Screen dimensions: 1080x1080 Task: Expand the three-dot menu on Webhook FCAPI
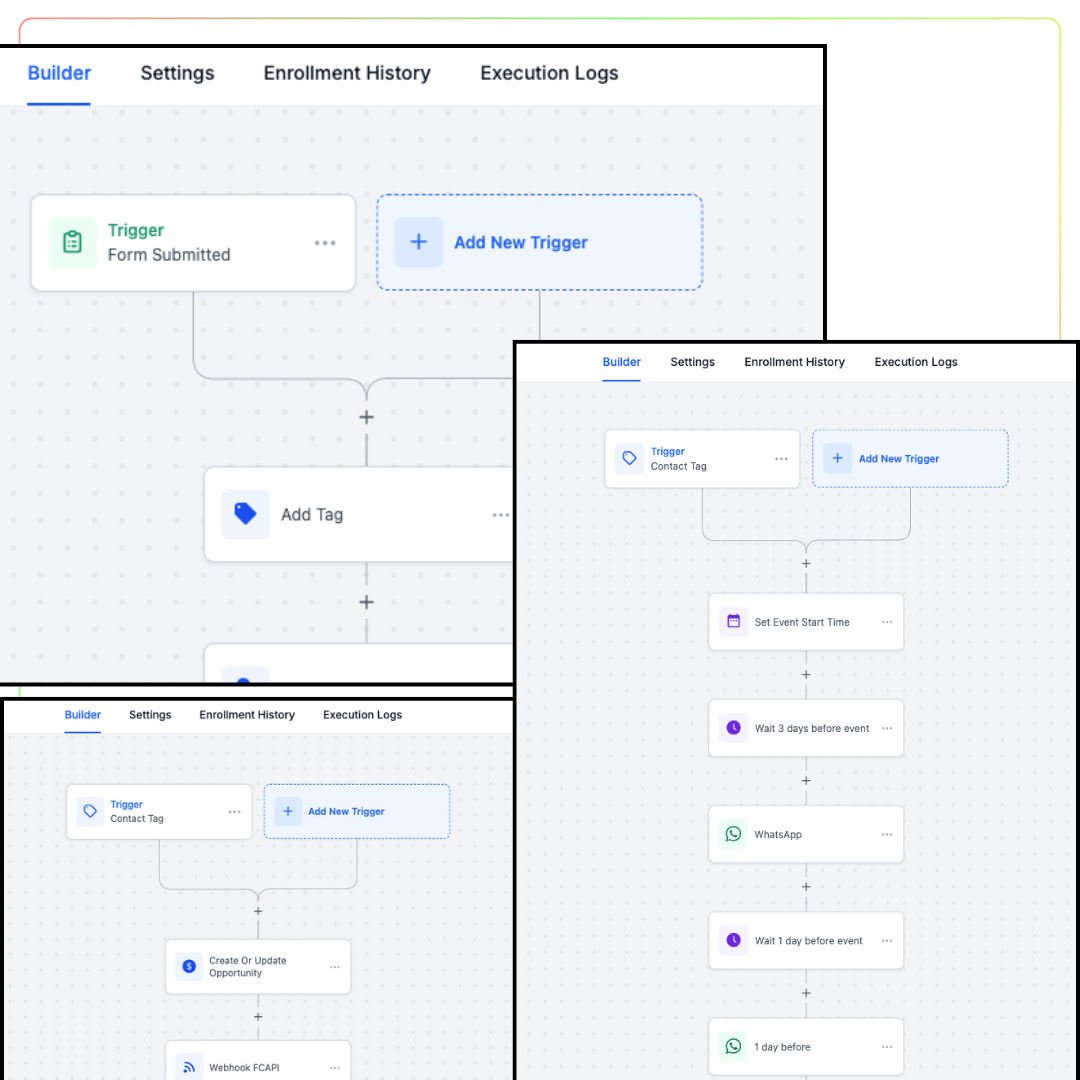tap(335, 1068)
